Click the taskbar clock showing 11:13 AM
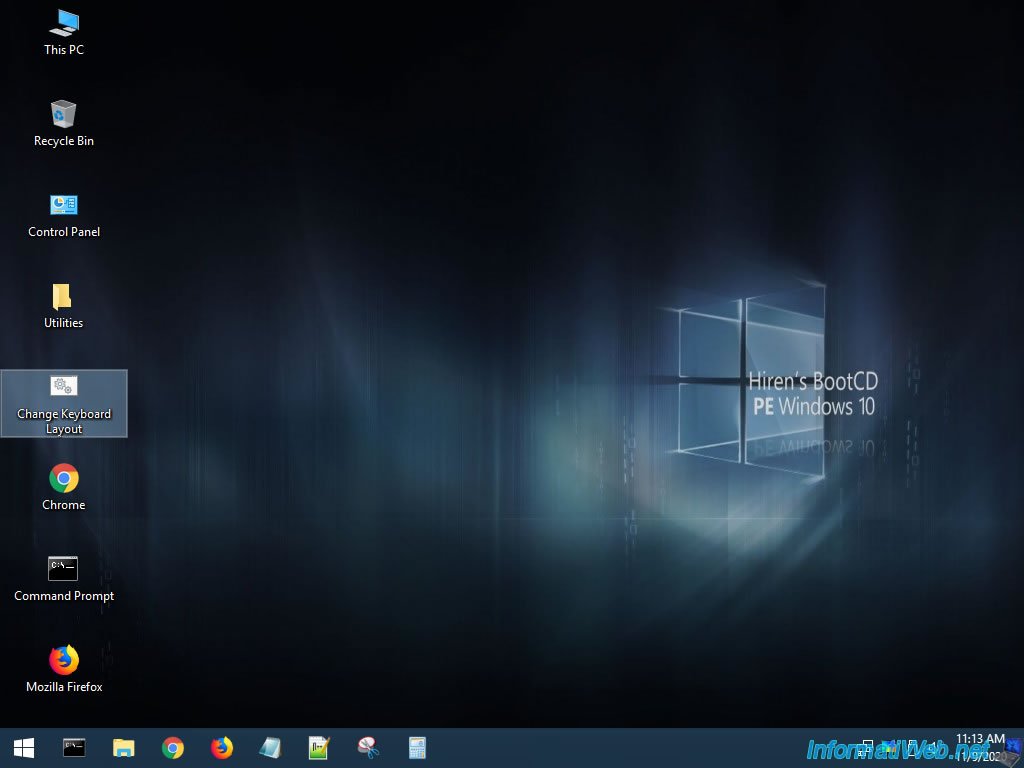The image size is (1024, 768). coord(979,747)
